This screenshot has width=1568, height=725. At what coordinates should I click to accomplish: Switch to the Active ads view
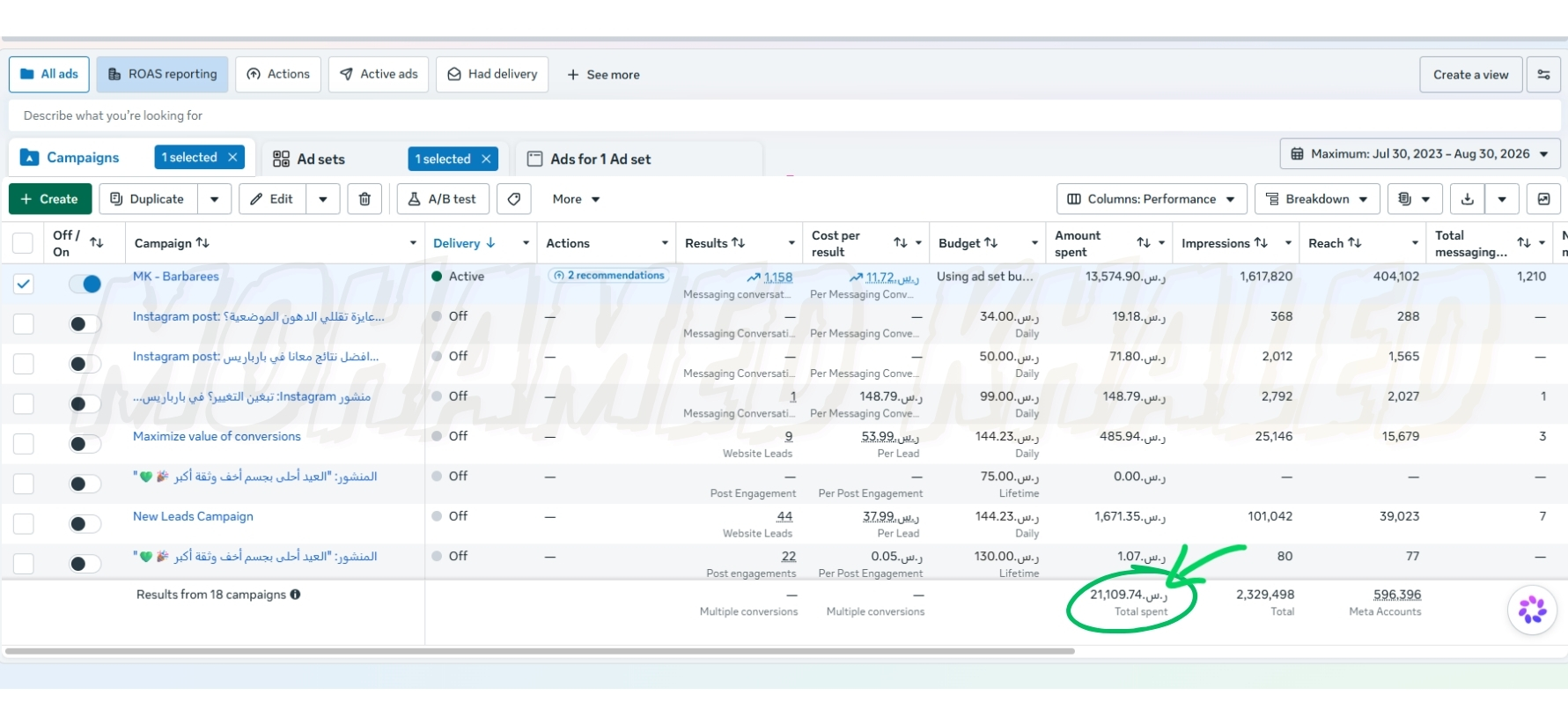[379, 74]
